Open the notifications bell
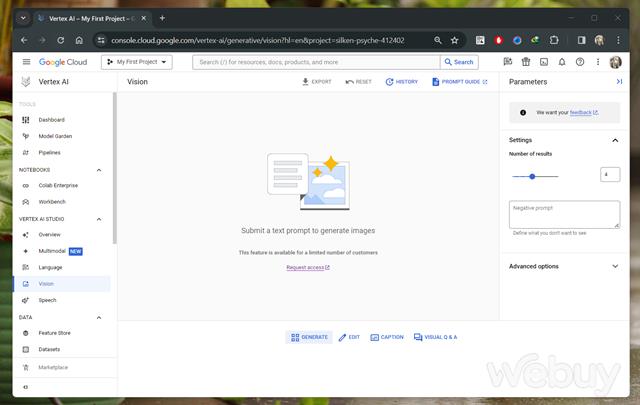Screen dimensions: 640x405 562,62
